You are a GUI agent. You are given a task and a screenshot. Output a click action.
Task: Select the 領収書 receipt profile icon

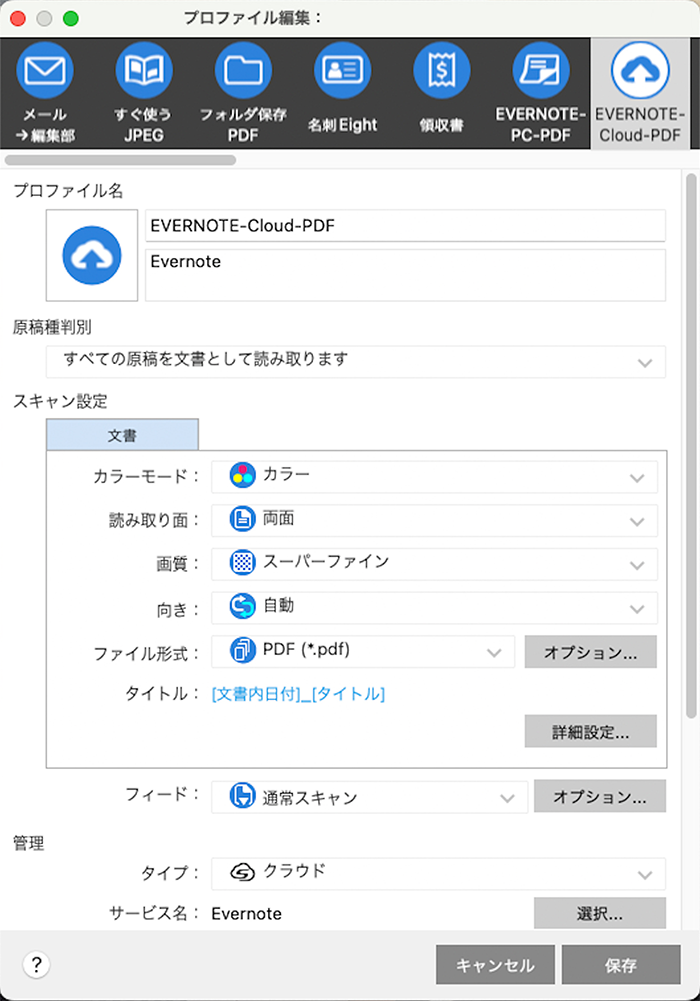point(440,70)
